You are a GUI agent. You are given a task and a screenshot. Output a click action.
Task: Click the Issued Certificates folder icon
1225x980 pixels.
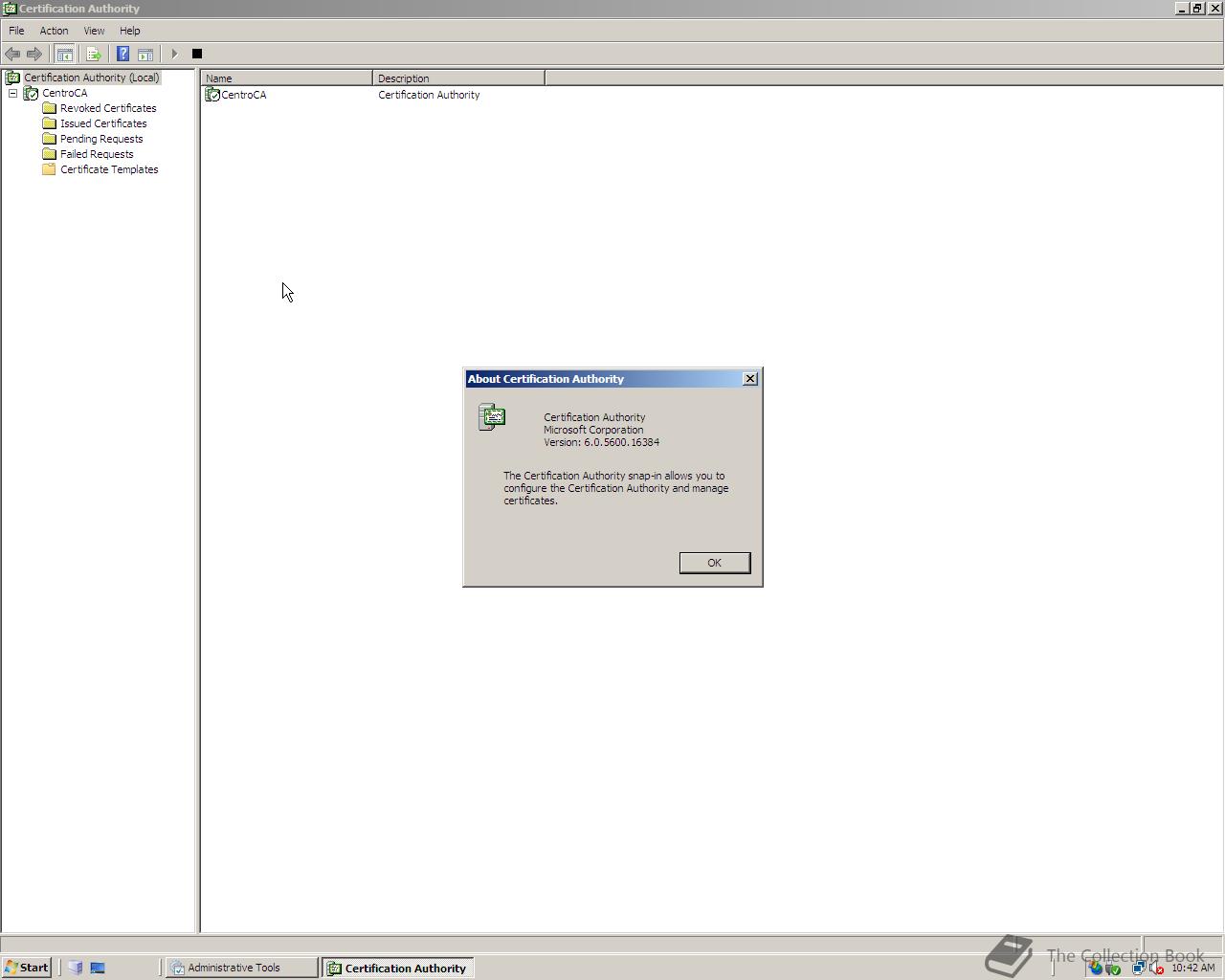pos(50,123)
